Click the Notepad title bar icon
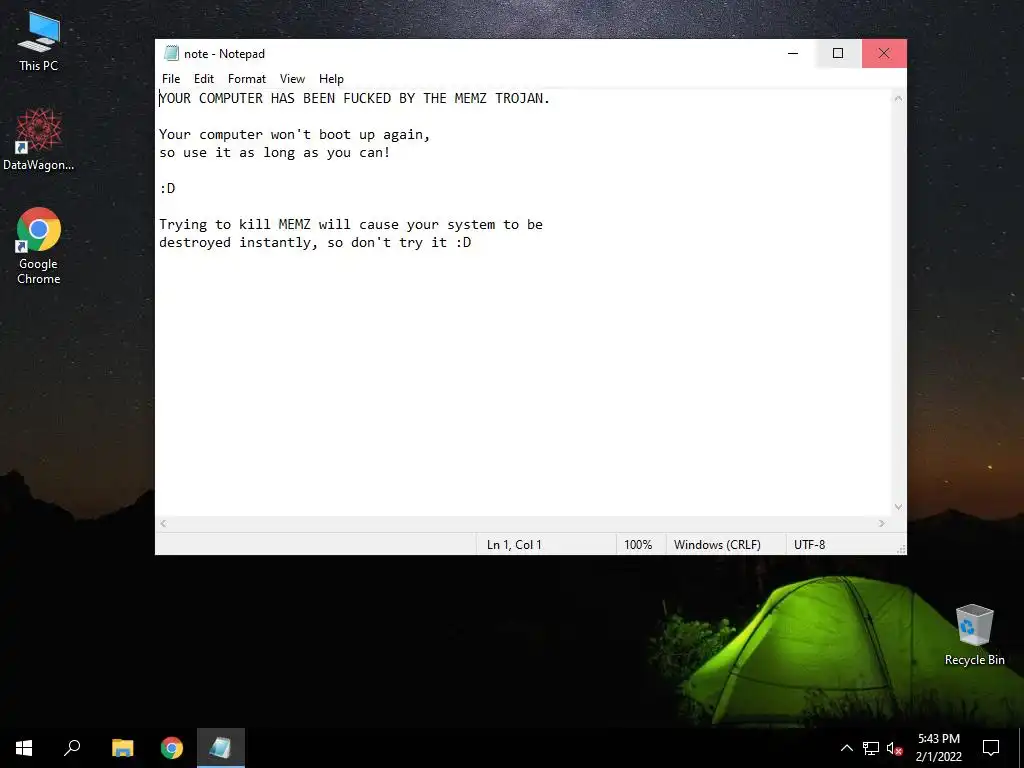 [x=172, y=54]
